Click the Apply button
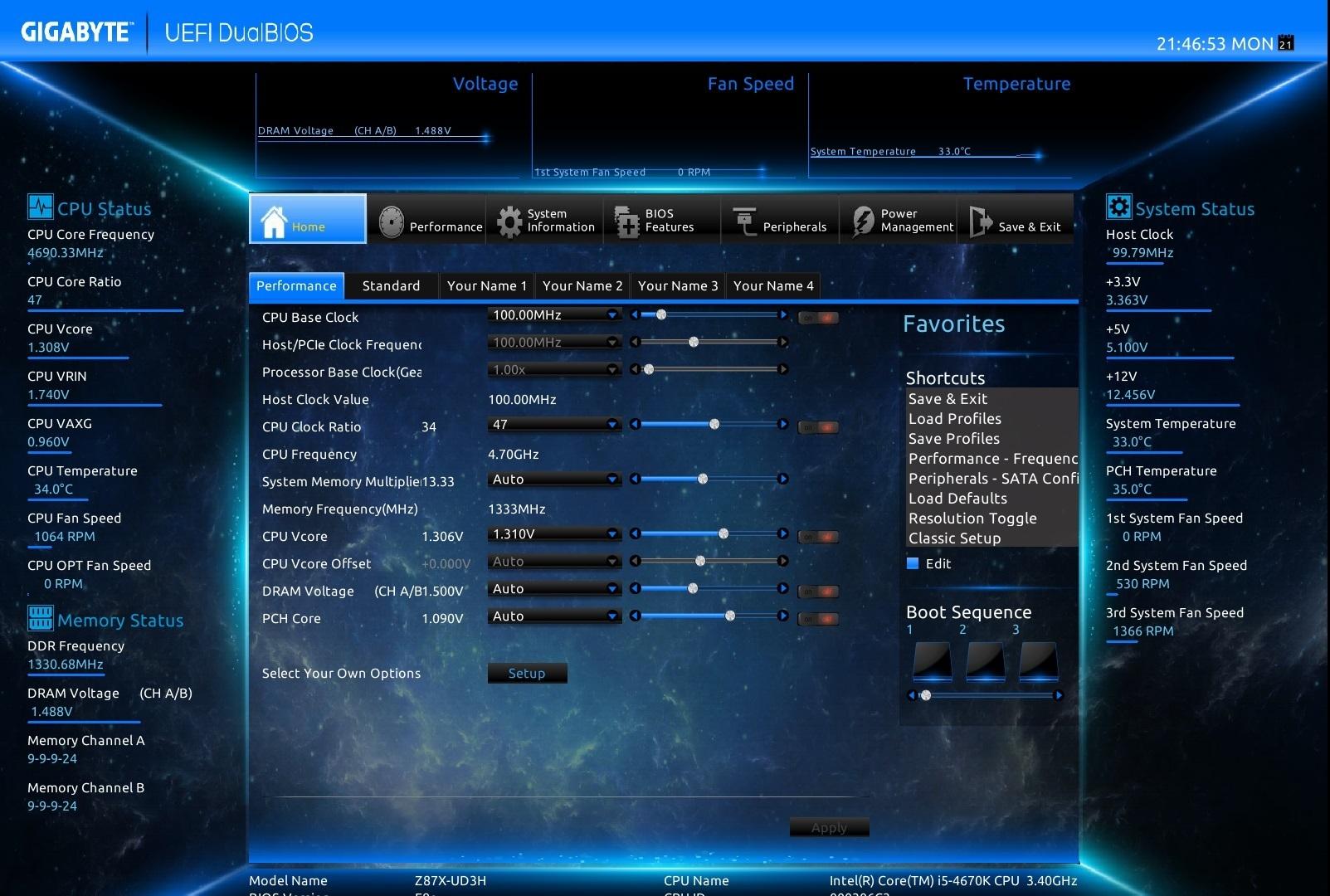The image size is (1330, 896). (x=829, y=827)
